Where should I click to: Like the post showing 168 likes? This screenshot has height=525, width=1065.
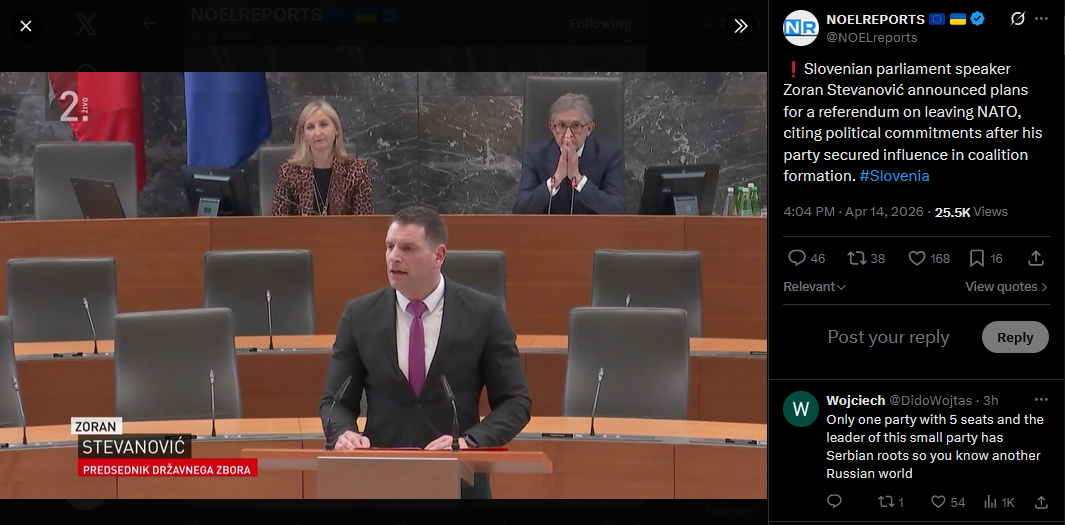pos(929,258)
